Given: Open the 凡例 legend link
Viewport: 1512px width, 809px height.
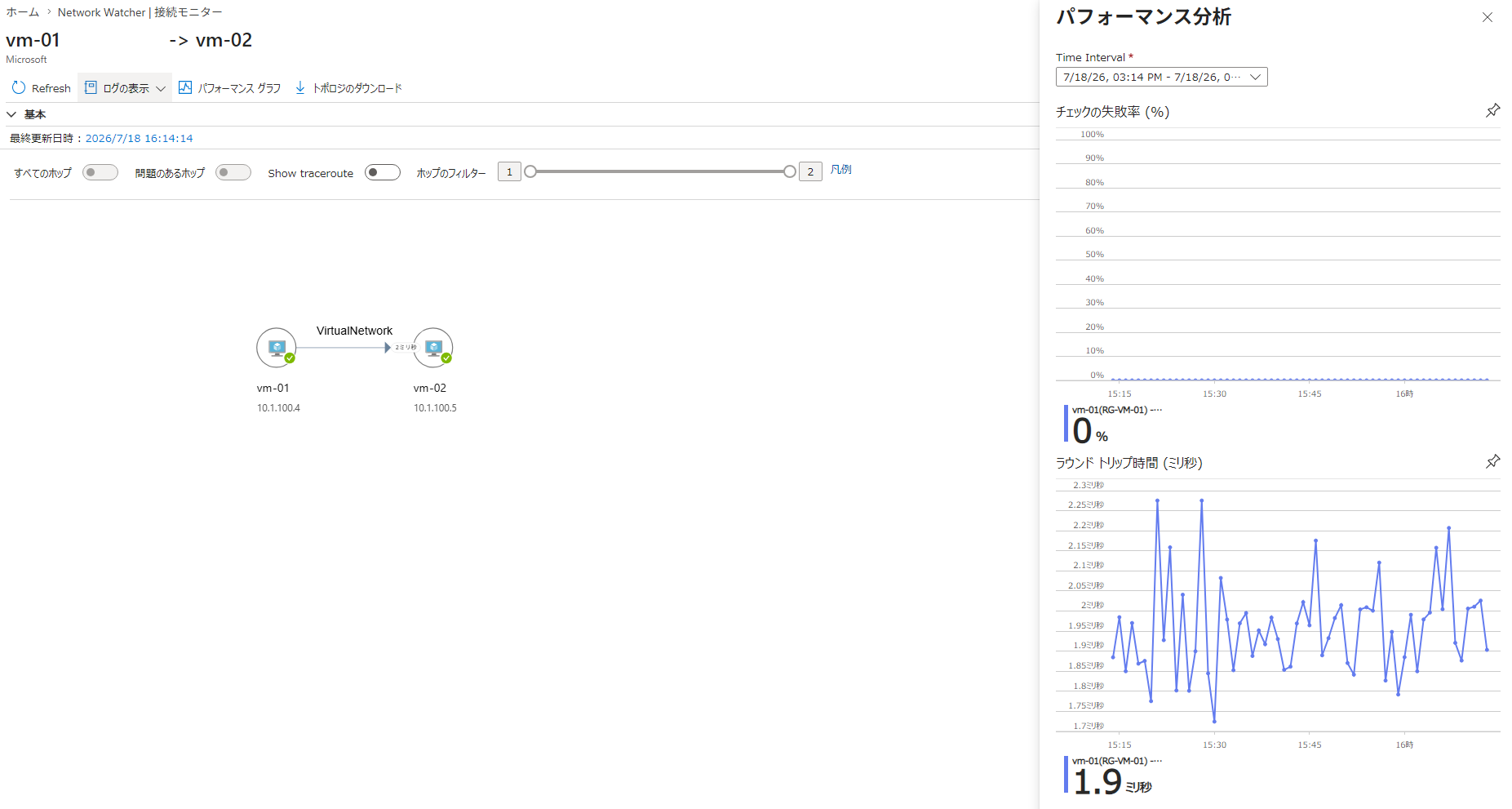Looking at the screenshot, I should [841, 170].
